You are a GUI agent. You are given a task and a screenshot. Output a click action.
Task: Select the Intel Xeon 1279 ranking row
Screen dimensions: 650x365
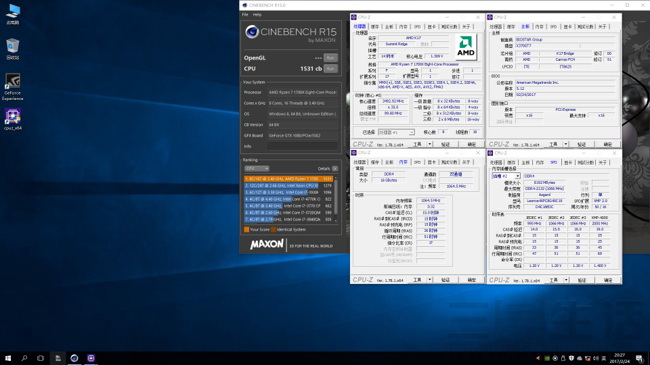pos(289,185)
